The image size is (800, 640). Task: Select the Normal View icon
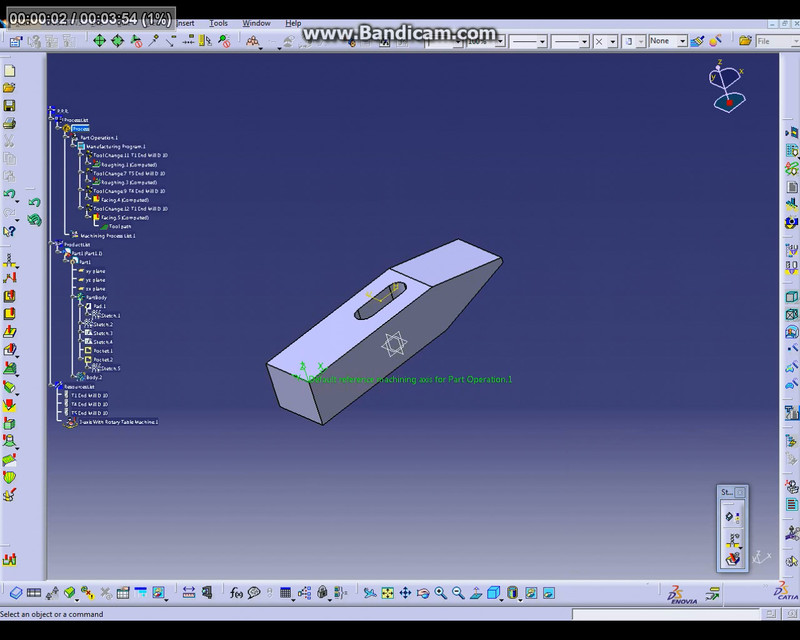click(475, 592)
